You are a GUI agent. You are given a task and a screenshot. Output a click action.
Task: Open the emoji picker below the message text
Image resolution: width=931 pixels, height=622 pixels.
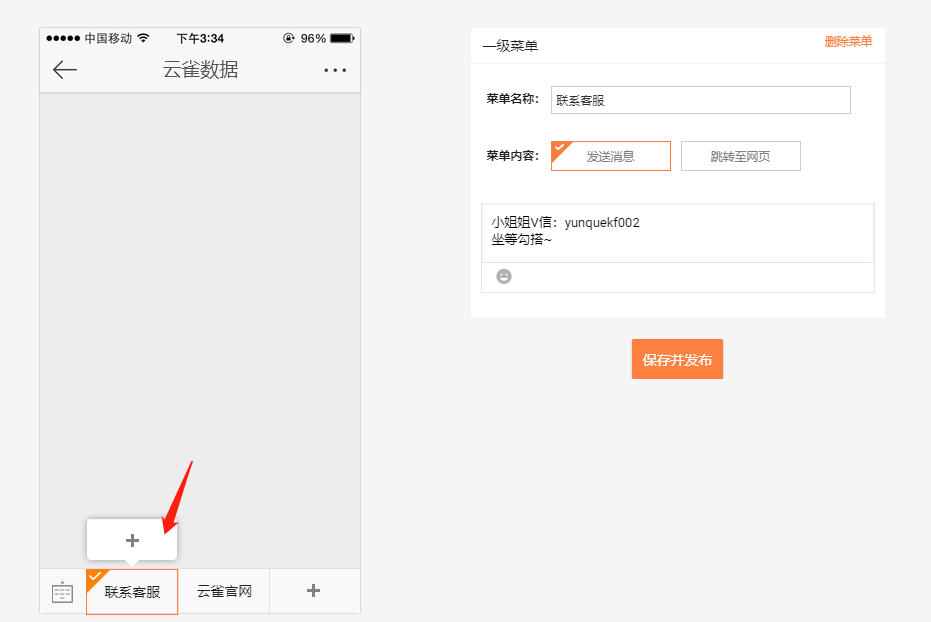coord(503,276)
